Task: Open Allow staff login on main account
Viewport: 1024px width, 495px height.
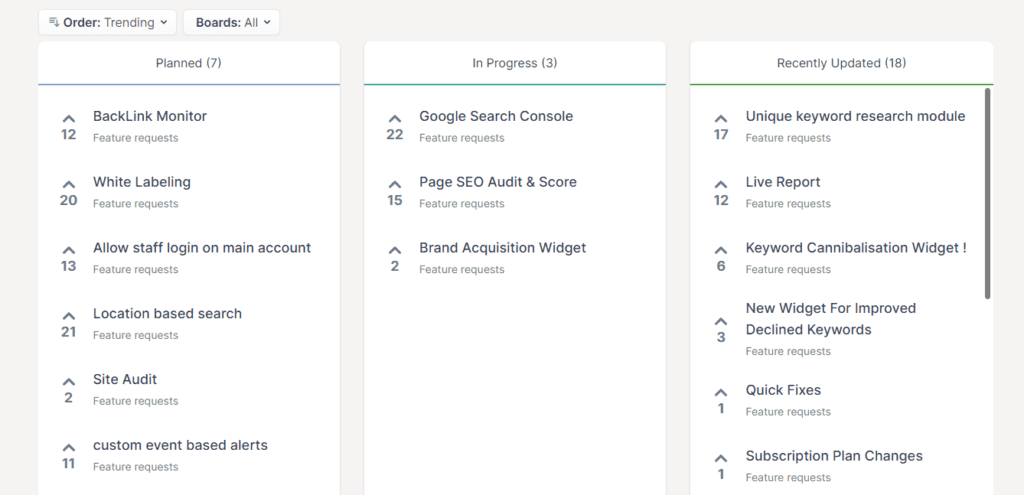Action: coord(202,248)
